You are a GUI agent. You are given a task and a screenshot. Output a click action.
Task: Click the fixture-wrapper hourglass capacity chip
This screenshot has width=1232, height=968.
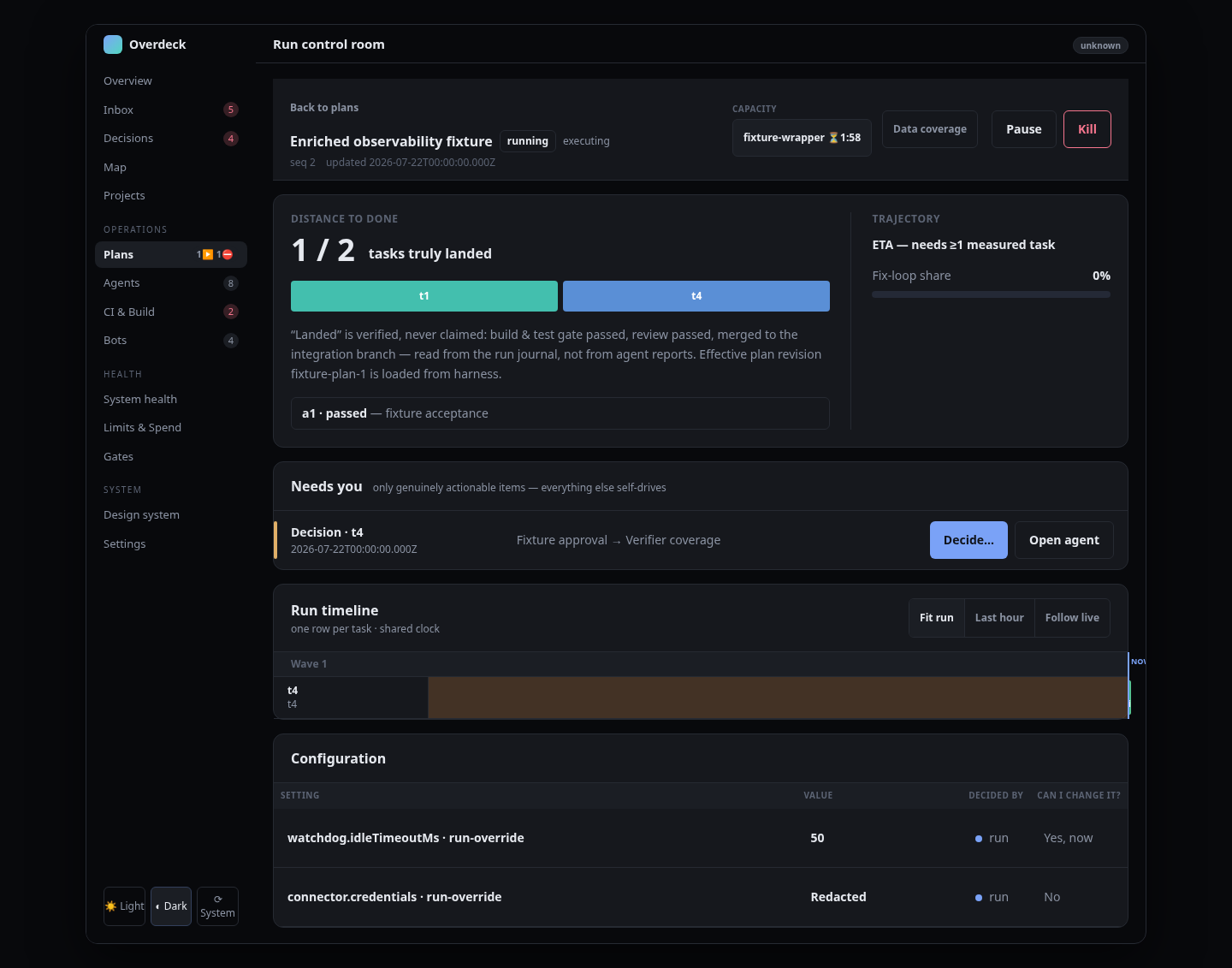point(802,138)
